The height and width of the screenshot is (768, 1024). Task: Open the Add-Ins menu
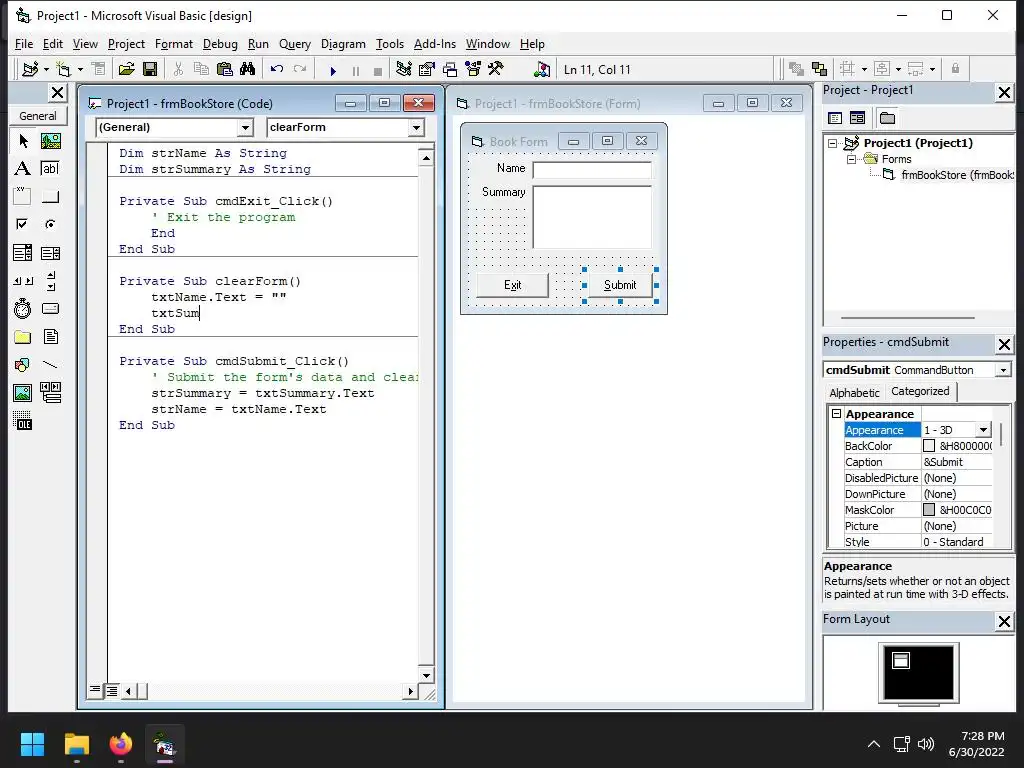tap(435, 44)
